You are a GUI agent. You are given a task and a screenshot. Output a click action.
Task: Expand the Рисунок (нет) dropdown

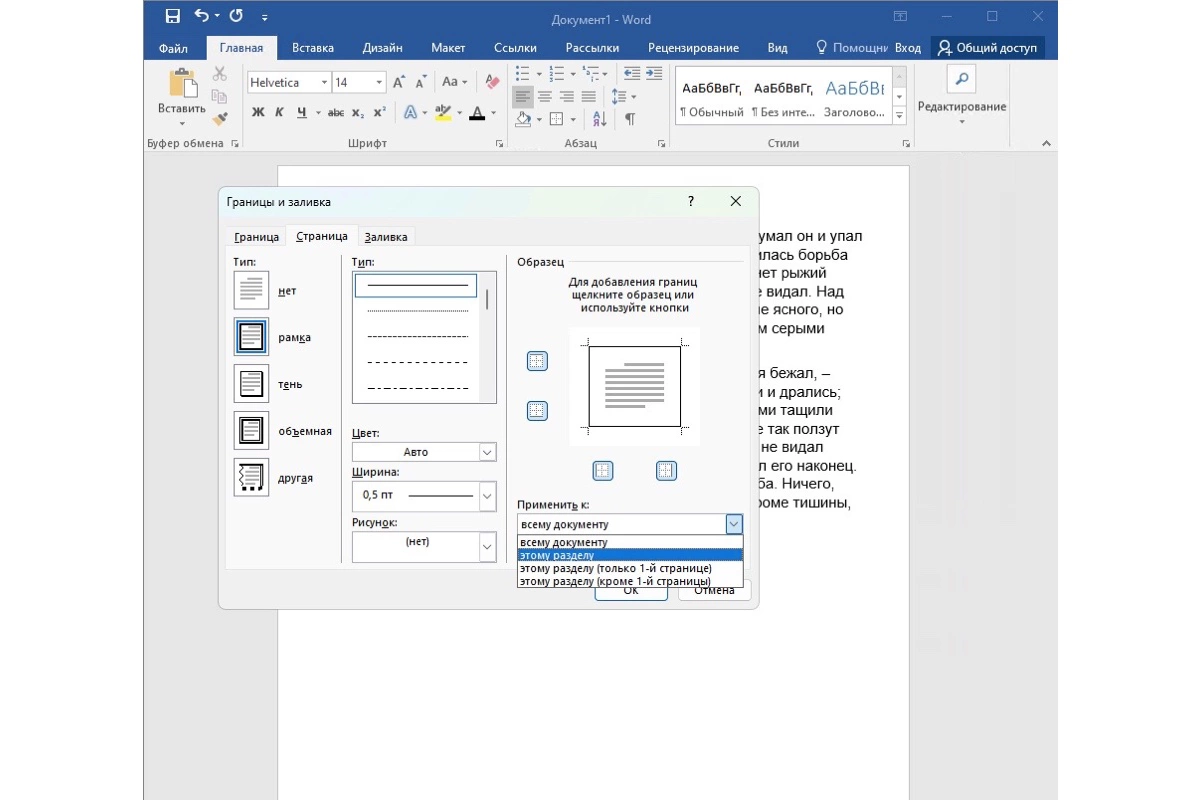tap(487, 546)
